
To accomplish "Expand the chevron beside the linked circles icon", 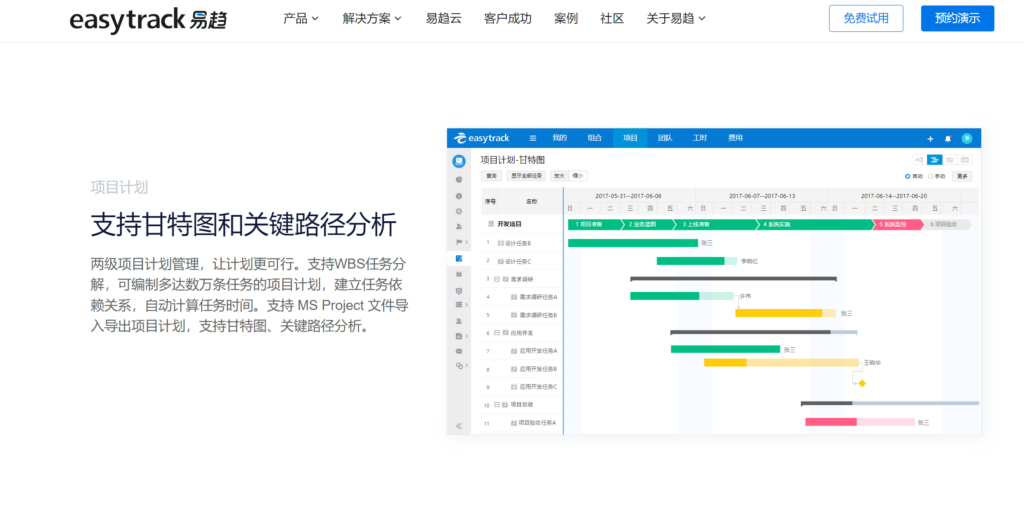I will tap(466, 366).
